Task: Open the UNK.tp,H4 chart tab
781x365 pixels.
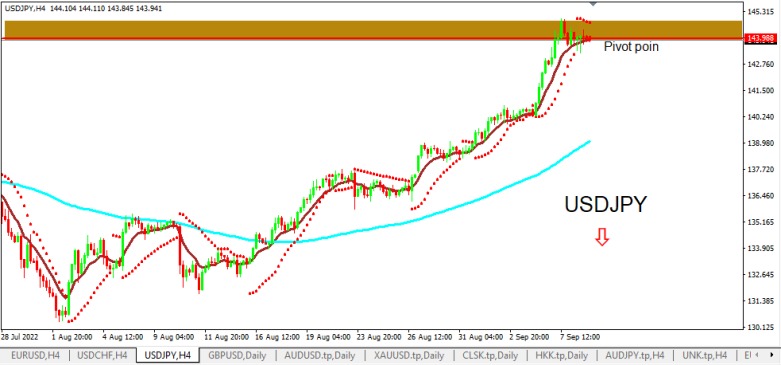Action: (704, 356)
